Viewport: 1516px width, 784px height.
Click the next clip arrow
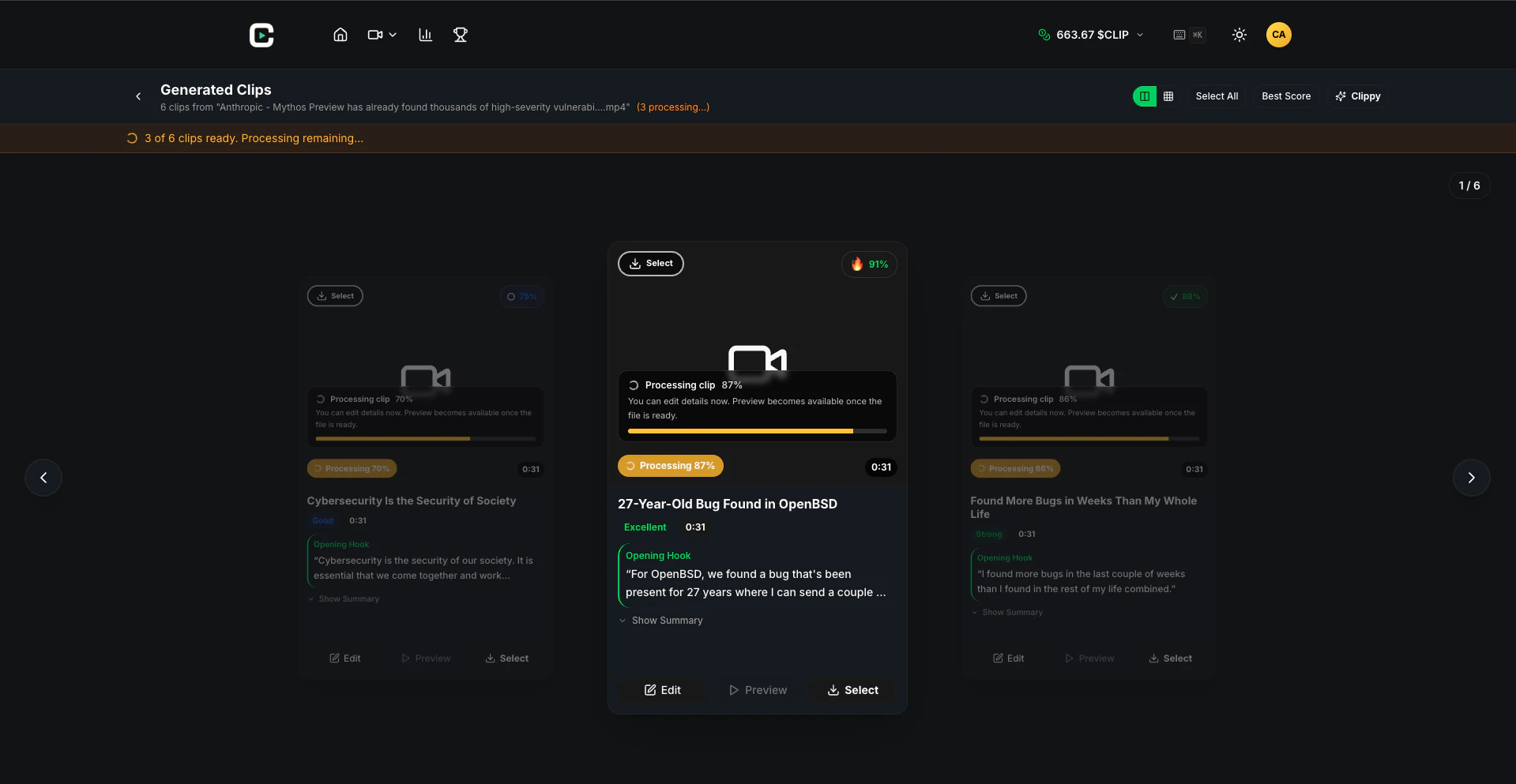[1471, 477]
